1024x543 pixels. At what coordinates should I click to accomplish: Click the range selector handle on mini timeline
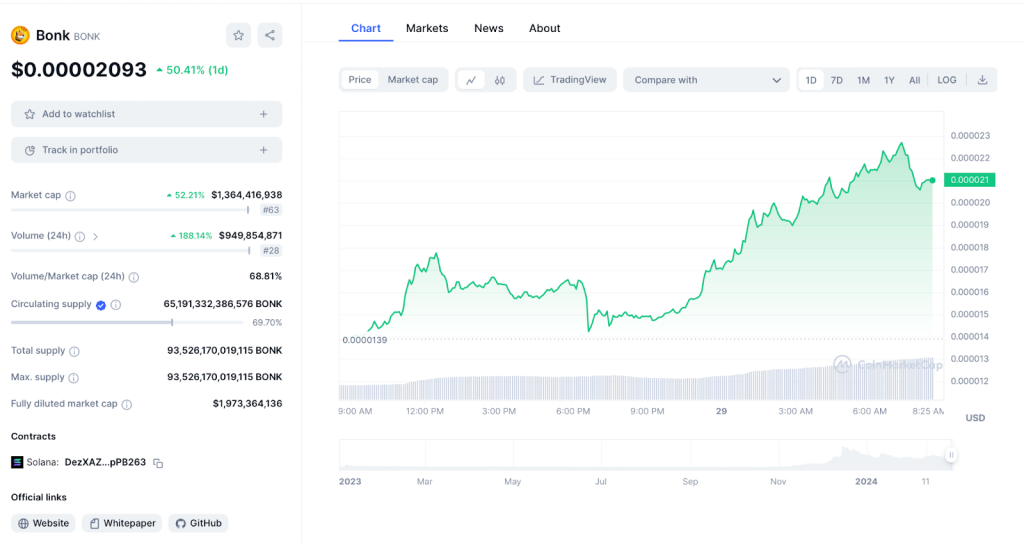[951, 455]
